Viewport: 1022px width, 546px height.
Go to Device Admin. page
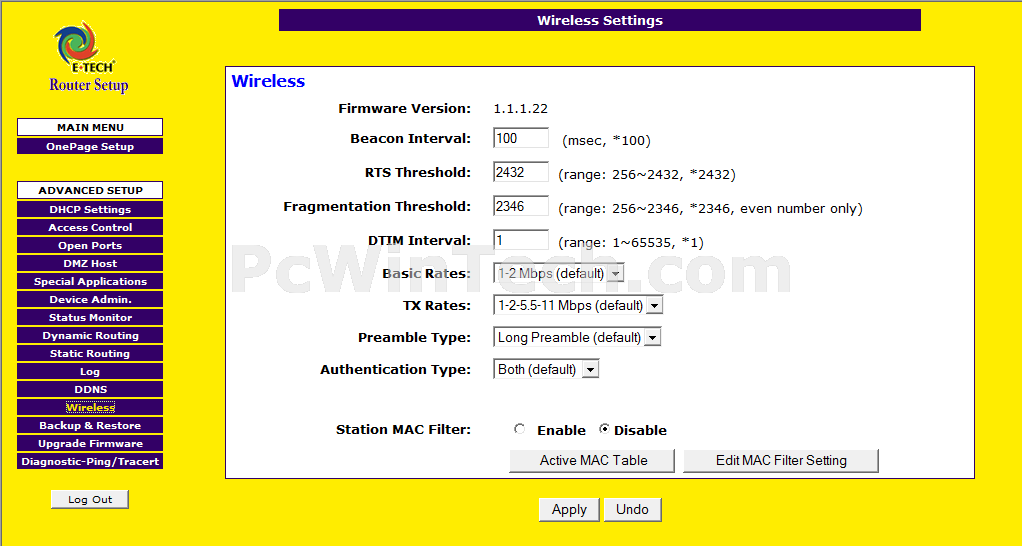click(x=90, y=300)
